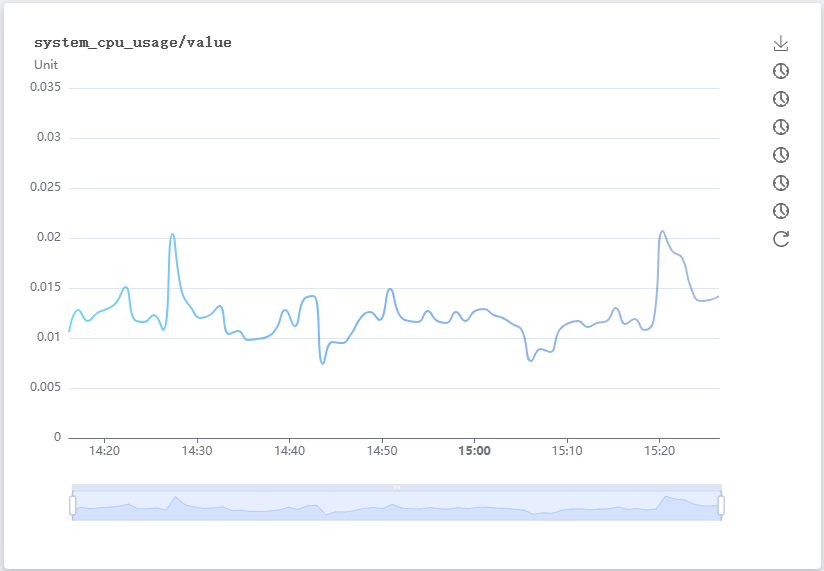Click the CPU usage spike near 14:28
Viewport: 824px width, 571px height.
pos(173,235)
